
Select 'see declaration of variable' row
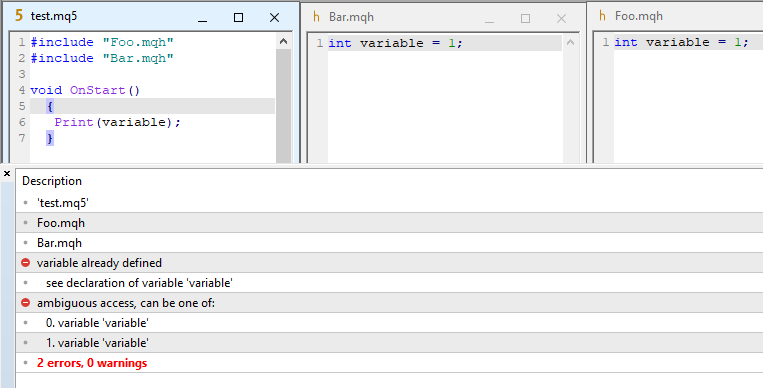(389, 283)
